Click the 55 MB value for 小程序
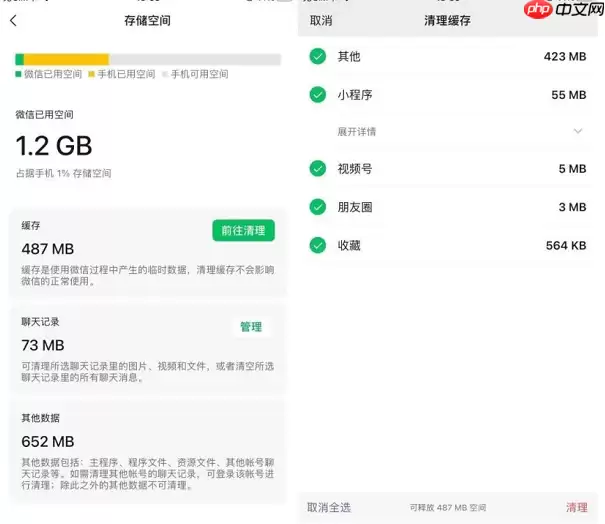The height and width of the screenshot is (524, 605). 569,95
